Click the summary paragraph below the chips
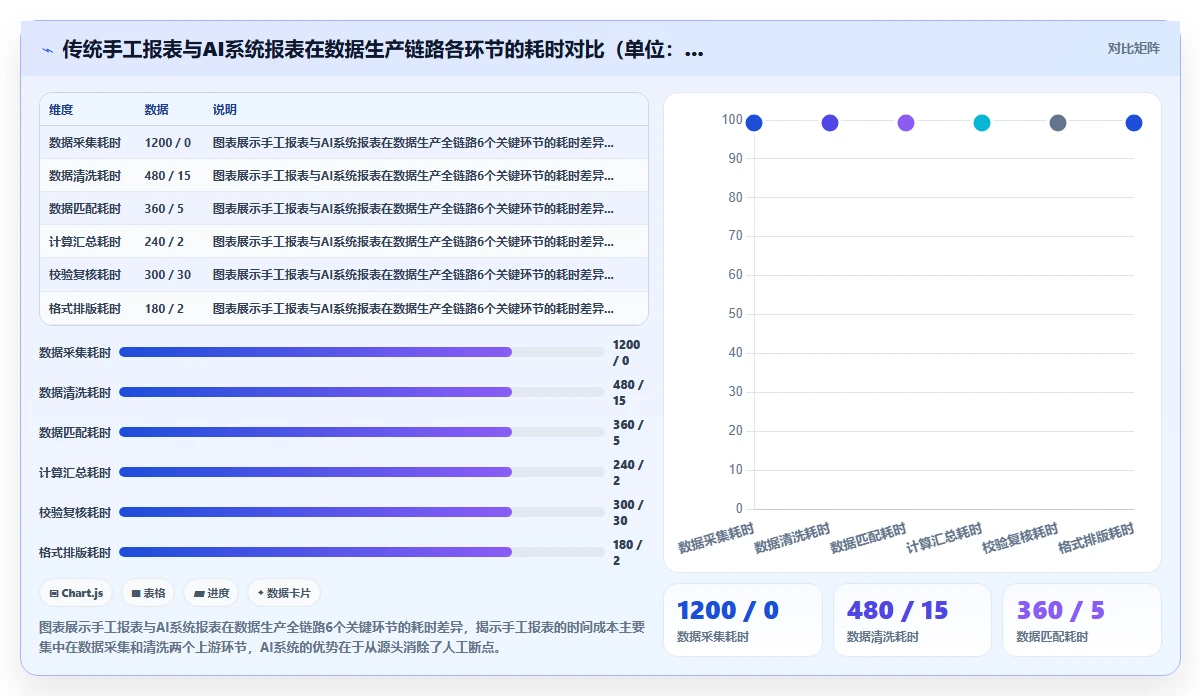Image resolution: width=1201 pixels, height=696 pixels. pyautogui.click(x=342, y=637)
